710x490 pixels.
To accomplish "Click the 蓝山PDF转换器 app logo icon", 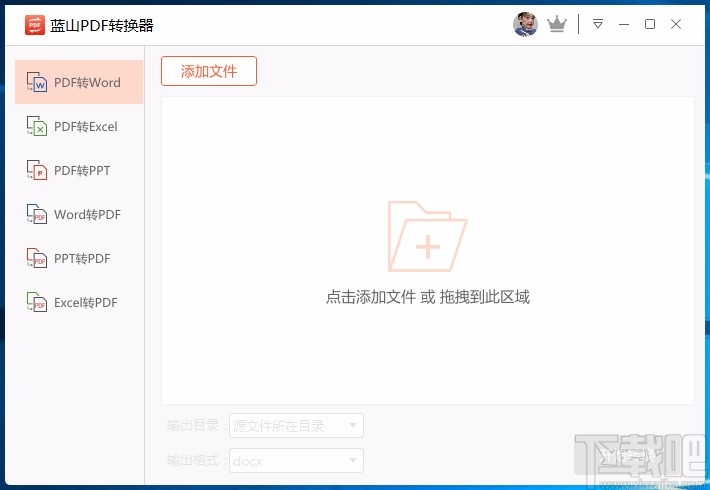I will [35, 25].
